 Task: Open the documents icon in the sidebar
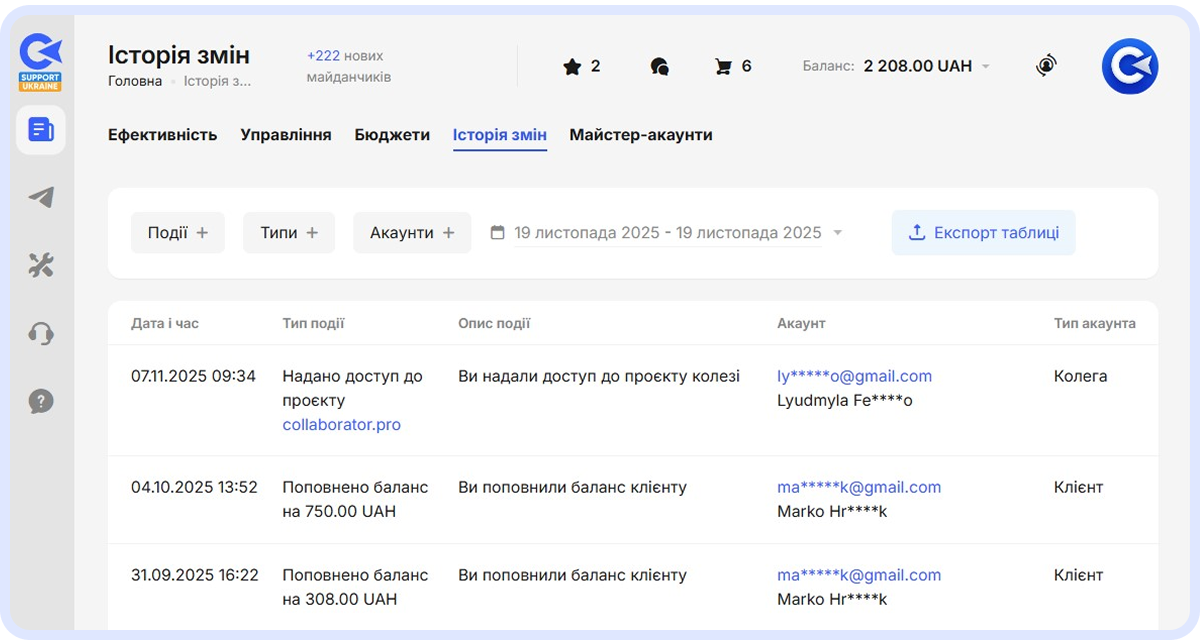point(41,130)
